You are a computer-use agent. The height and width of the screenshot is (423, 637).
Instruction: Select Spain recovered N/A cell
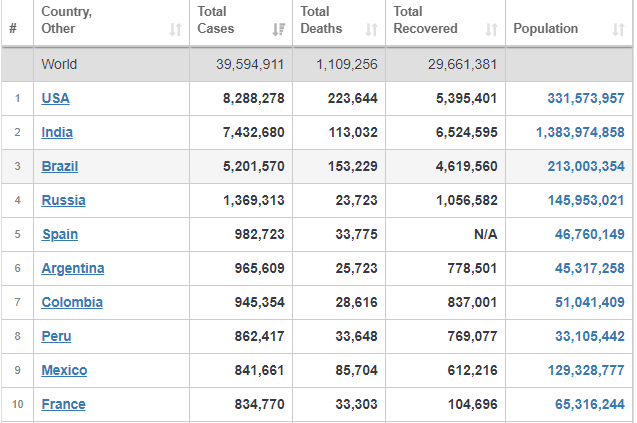pos(485,234)
